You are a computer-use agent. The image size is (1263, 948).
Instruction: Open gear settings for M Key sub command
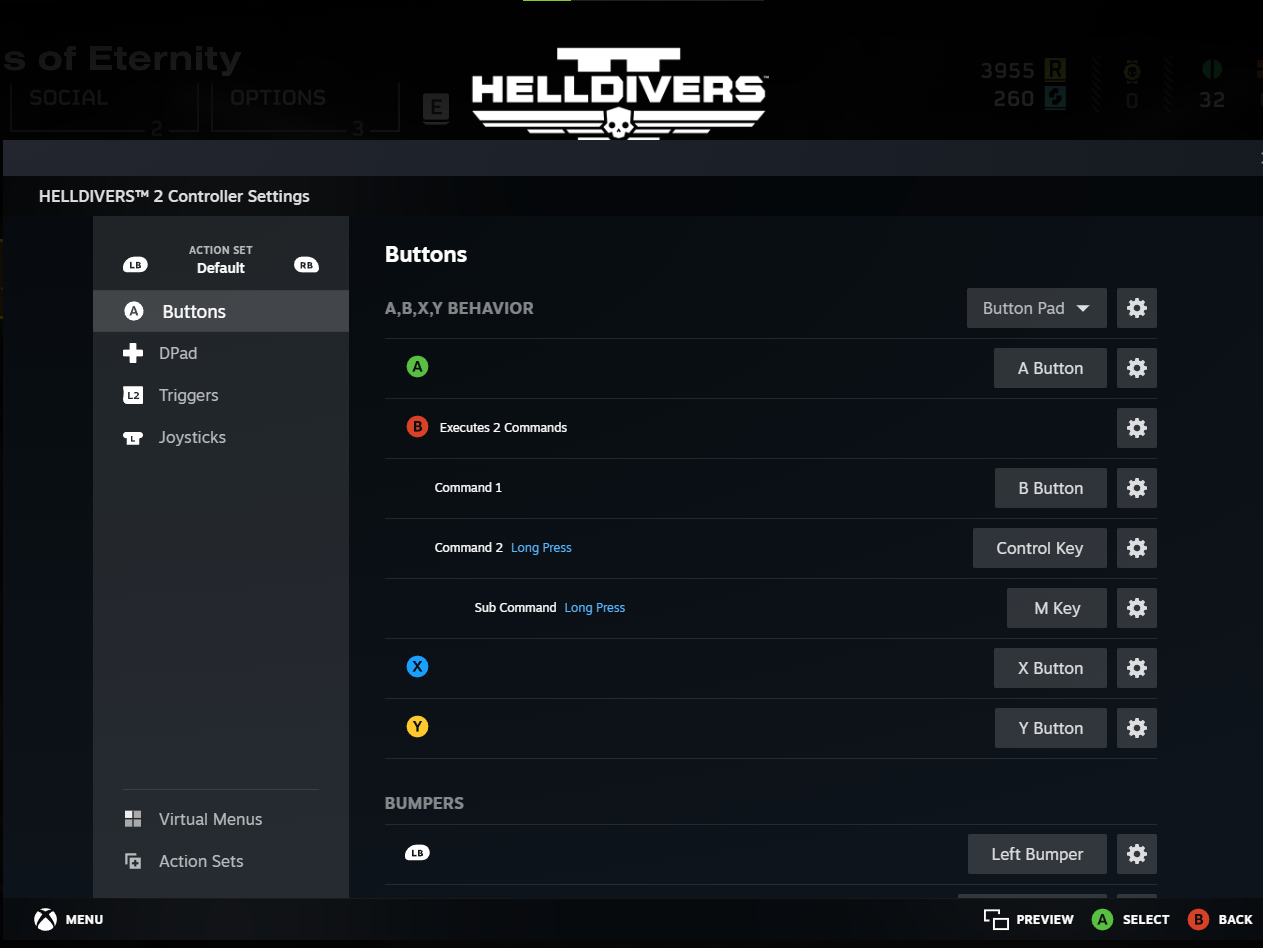coord(1136,608)
